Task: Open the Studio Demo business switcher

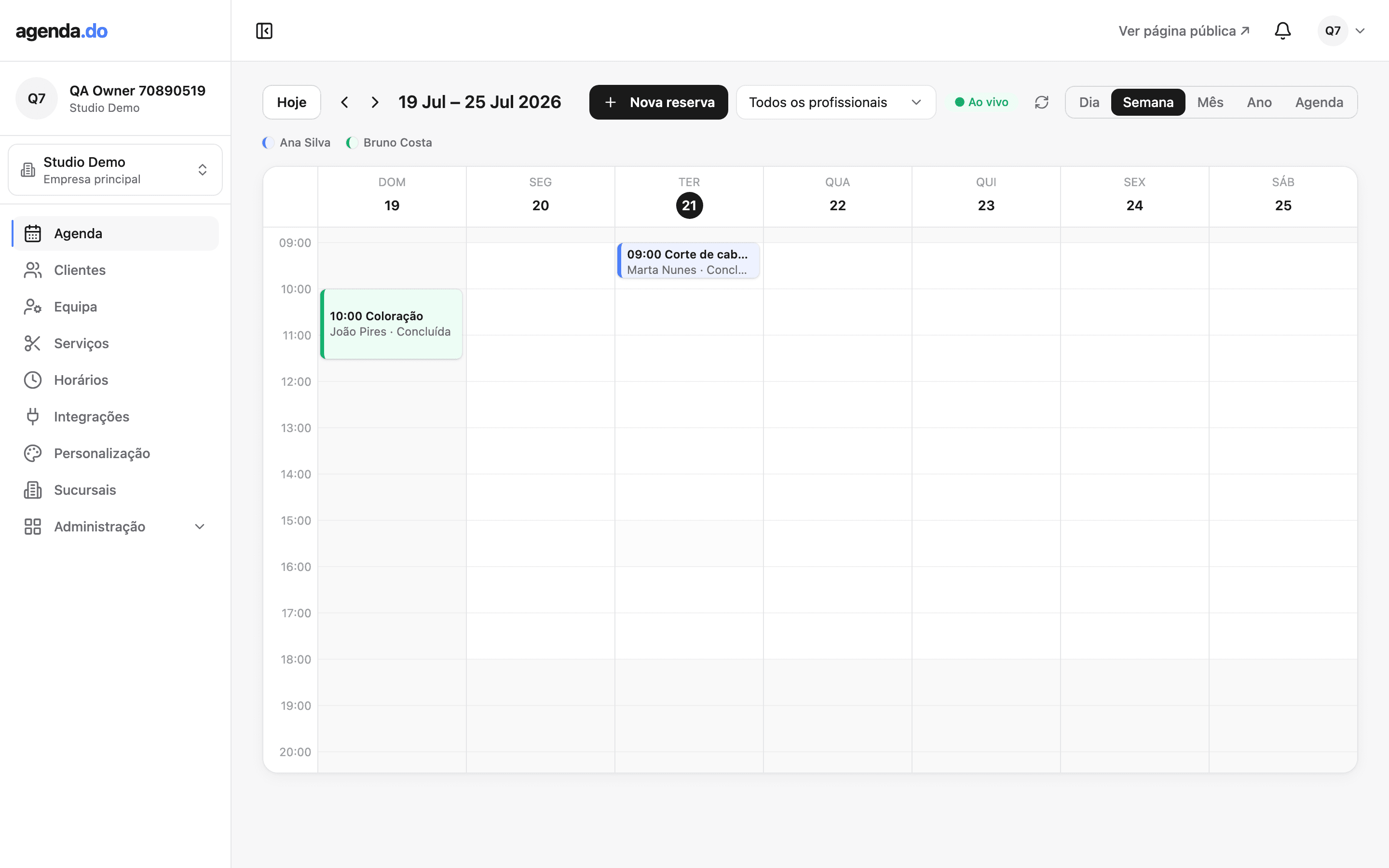Action: click(x=115, y=170)
